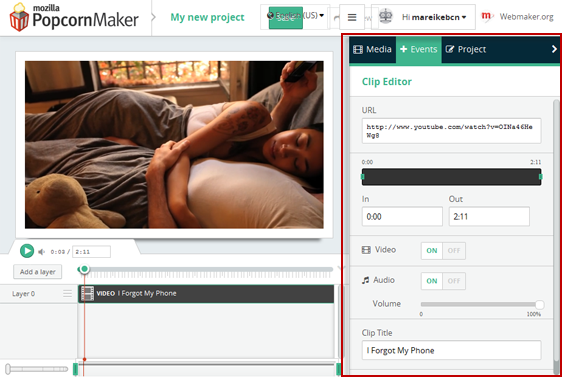Switch to the Events tab

419,49
